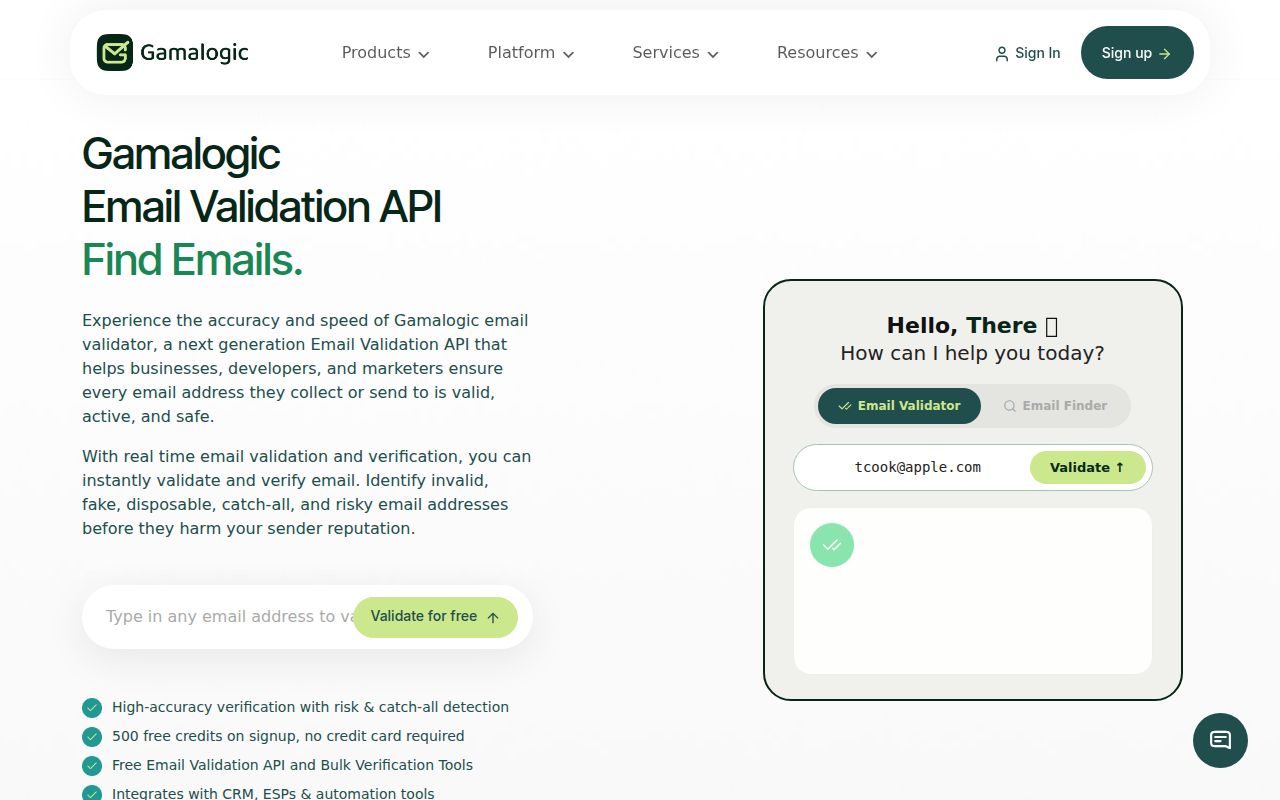Screen dimensions: 1280x800
Task: Click 'High-accuracy verification with risk' text
Action: click(x=310, y=707)
